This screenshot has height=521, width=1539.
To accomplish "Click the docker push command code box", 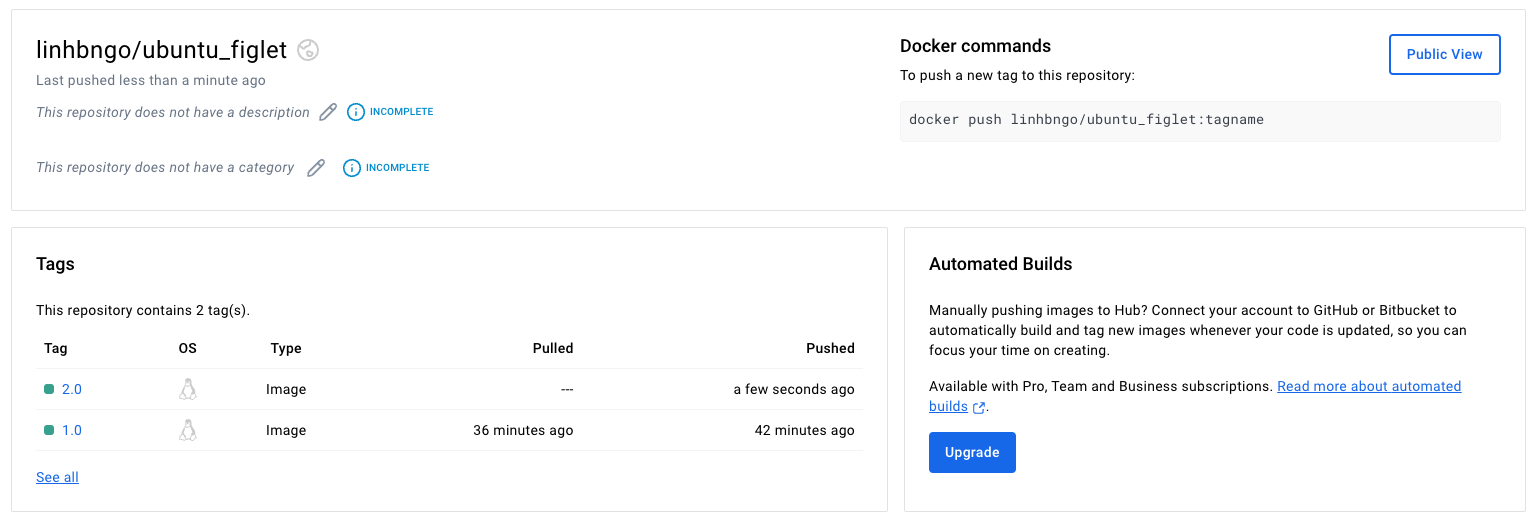I will 1199,120.
